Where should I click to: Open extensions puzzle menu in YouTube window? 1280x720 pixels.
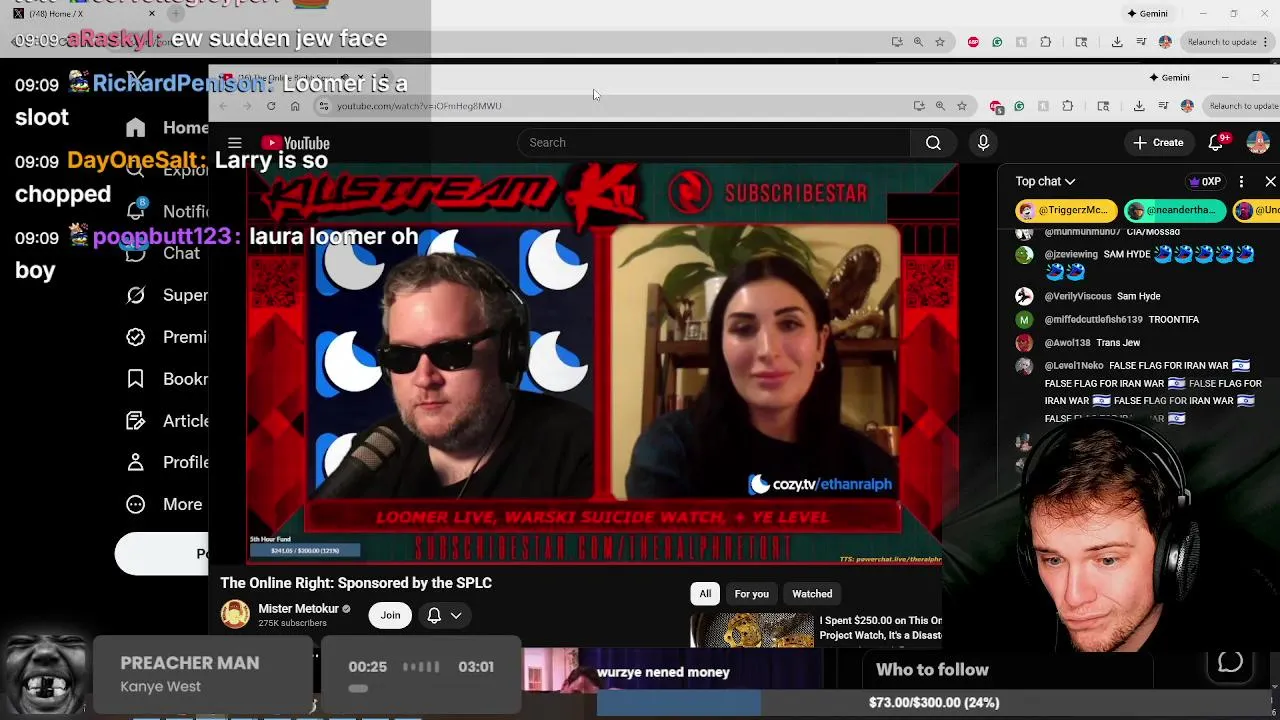coord(1067,106)
